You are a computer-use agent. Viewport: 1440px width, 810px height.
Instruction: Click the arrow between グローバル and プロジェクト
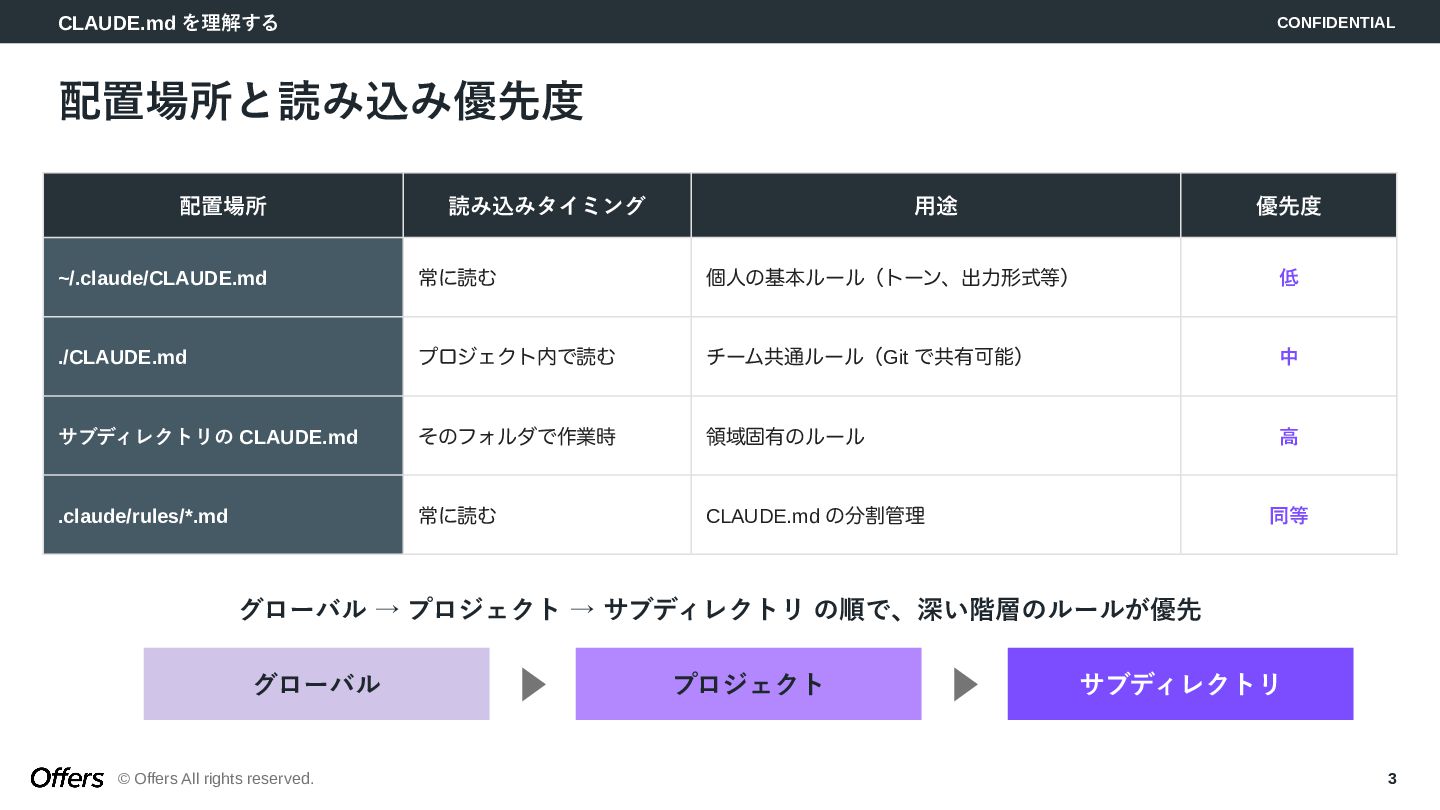pyautogui.click(x=533, y=685)
